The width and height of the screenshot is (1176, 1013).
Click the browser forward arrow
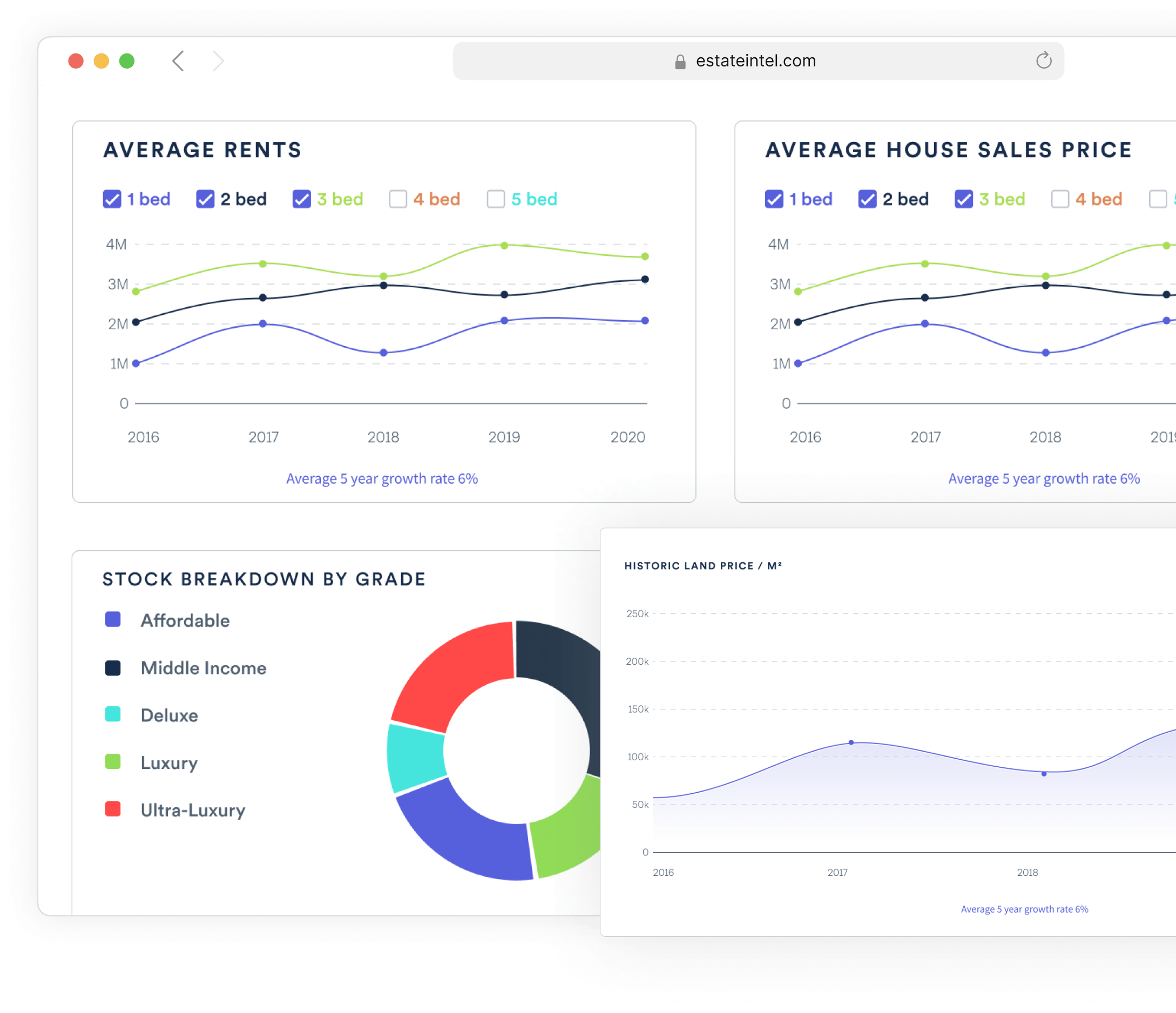[x=219, y=60]
